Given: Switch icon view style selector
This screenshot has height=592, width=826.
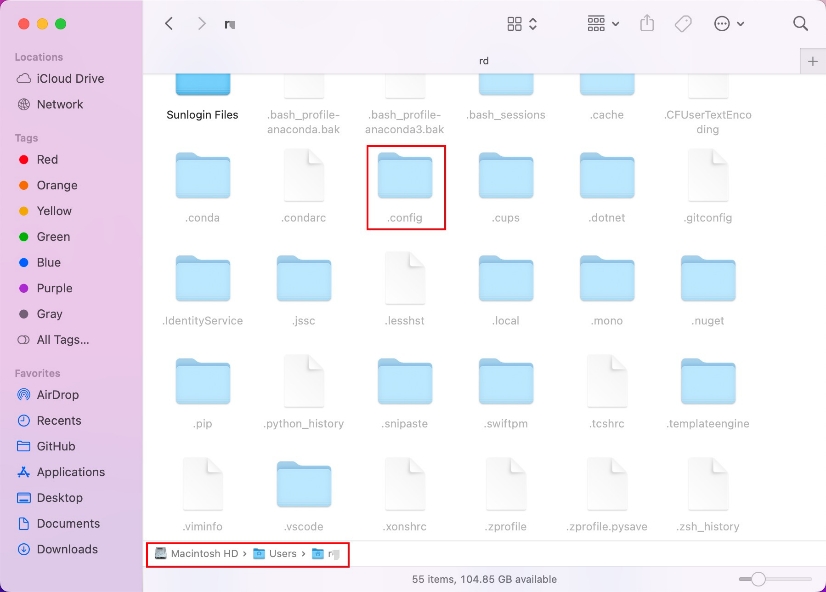Looking at the screenshot, I should click(522, 23).
